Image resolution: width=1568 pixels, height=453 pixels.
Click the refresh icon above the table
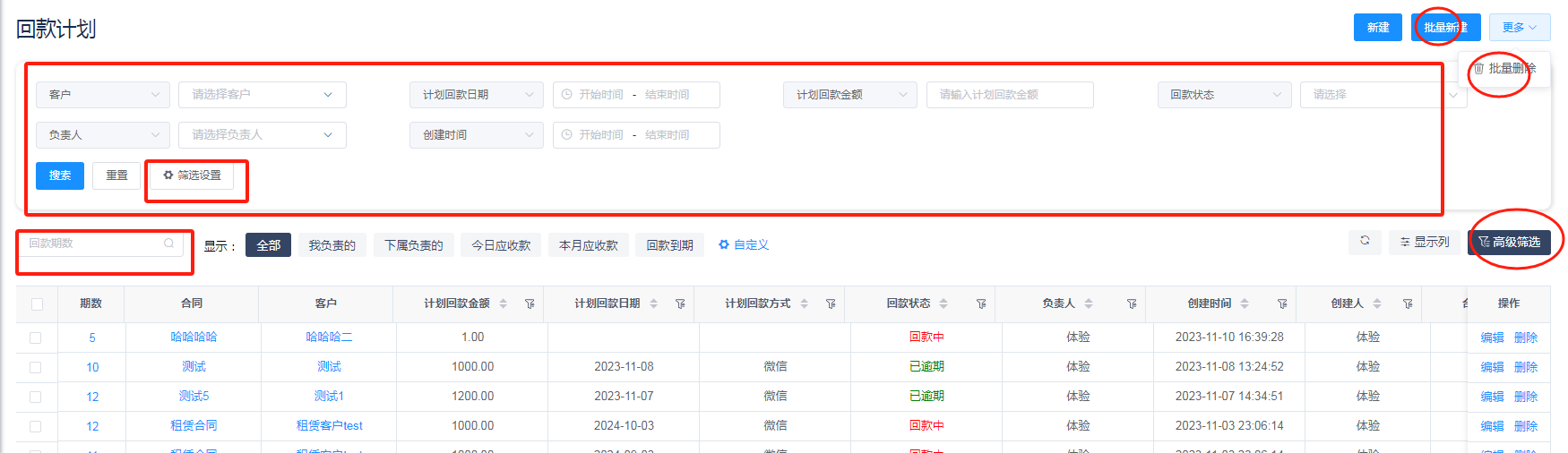[x=1365, y=241]
